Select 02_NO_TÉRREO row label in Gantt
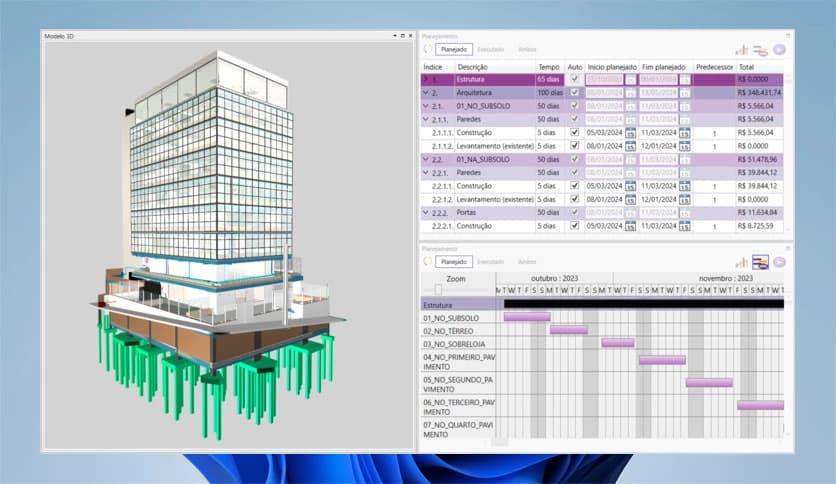Image resolution: width=836 pixels, height=484 pixels. 448,331
